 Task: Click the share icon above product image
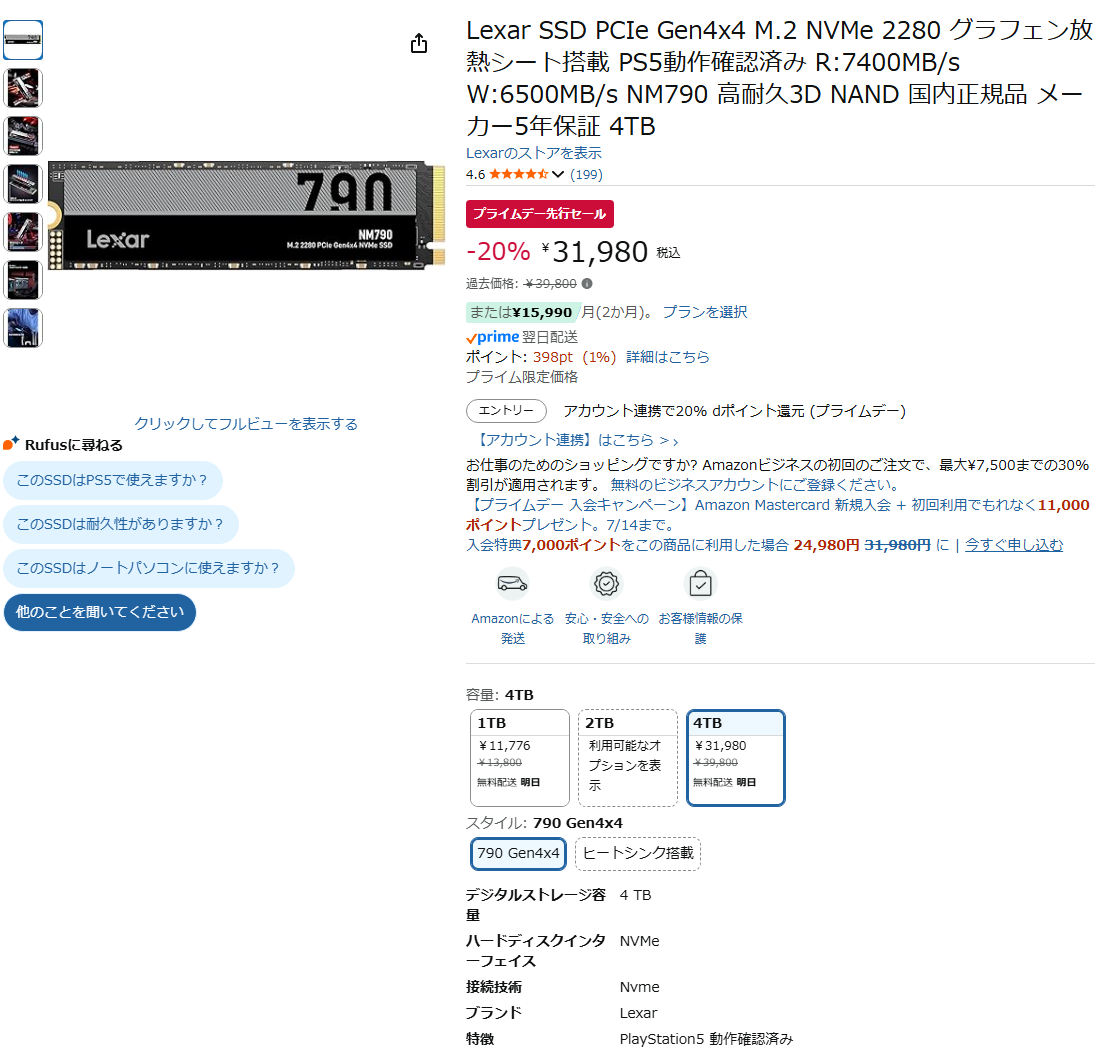coord(419,43)
